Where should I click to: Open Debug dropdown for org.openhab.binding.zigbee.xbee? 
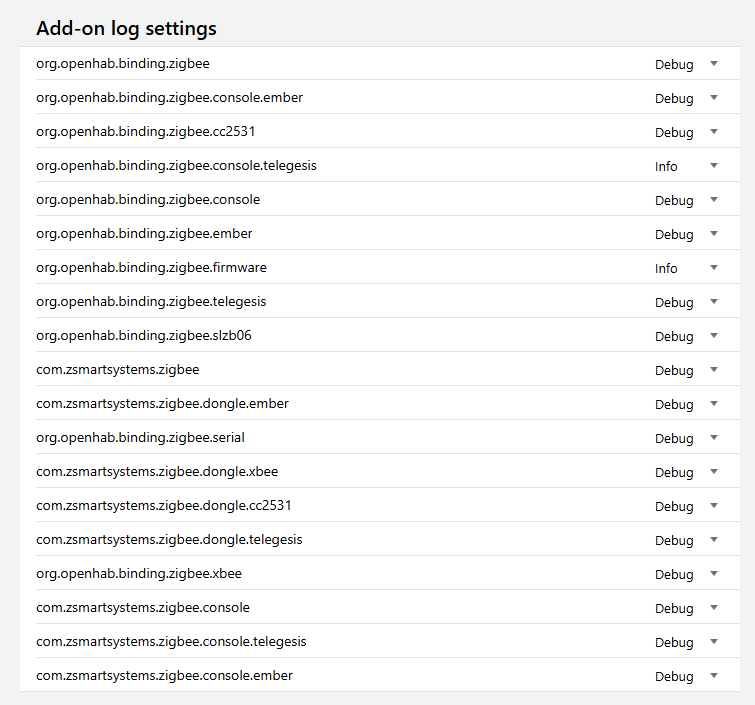[687, 574]
